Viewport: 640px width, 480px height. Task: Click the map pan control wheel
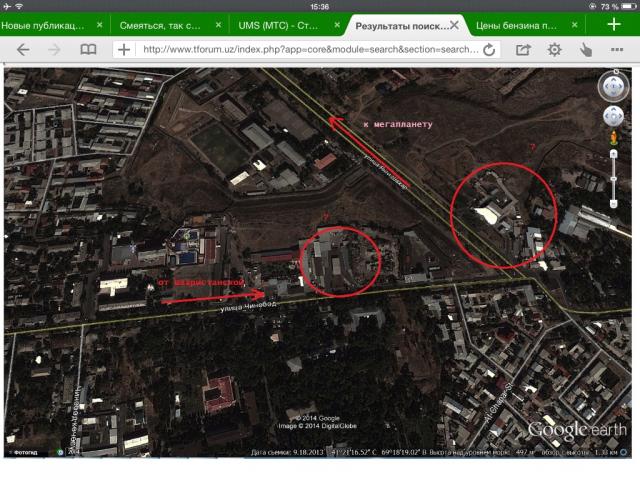[x=613, y=116]
